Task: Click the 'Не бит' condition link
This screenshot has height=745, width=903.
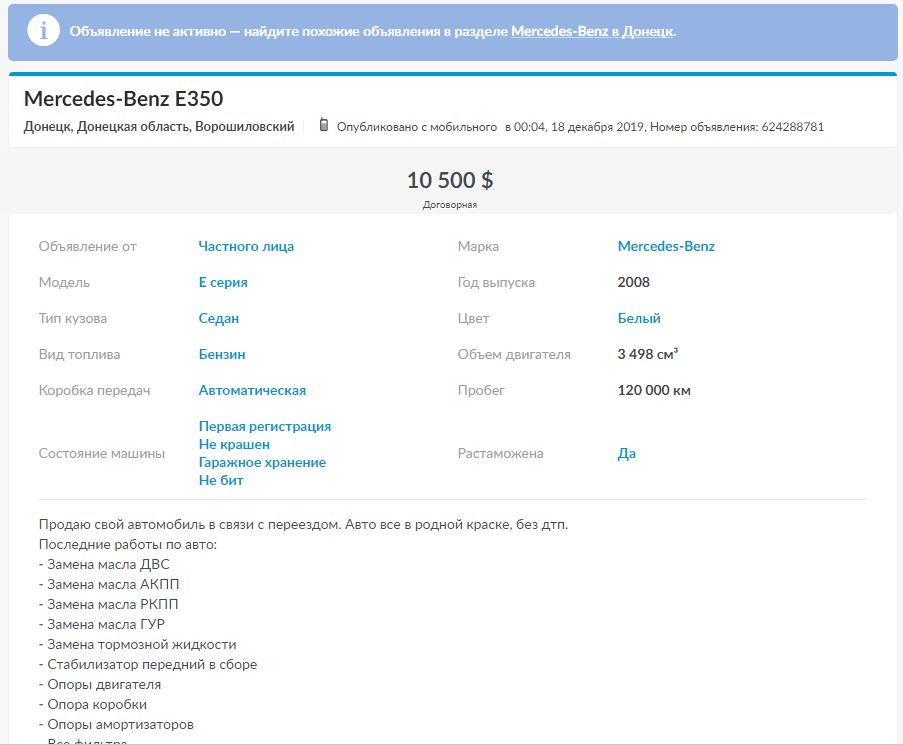Action: [221, 480]
